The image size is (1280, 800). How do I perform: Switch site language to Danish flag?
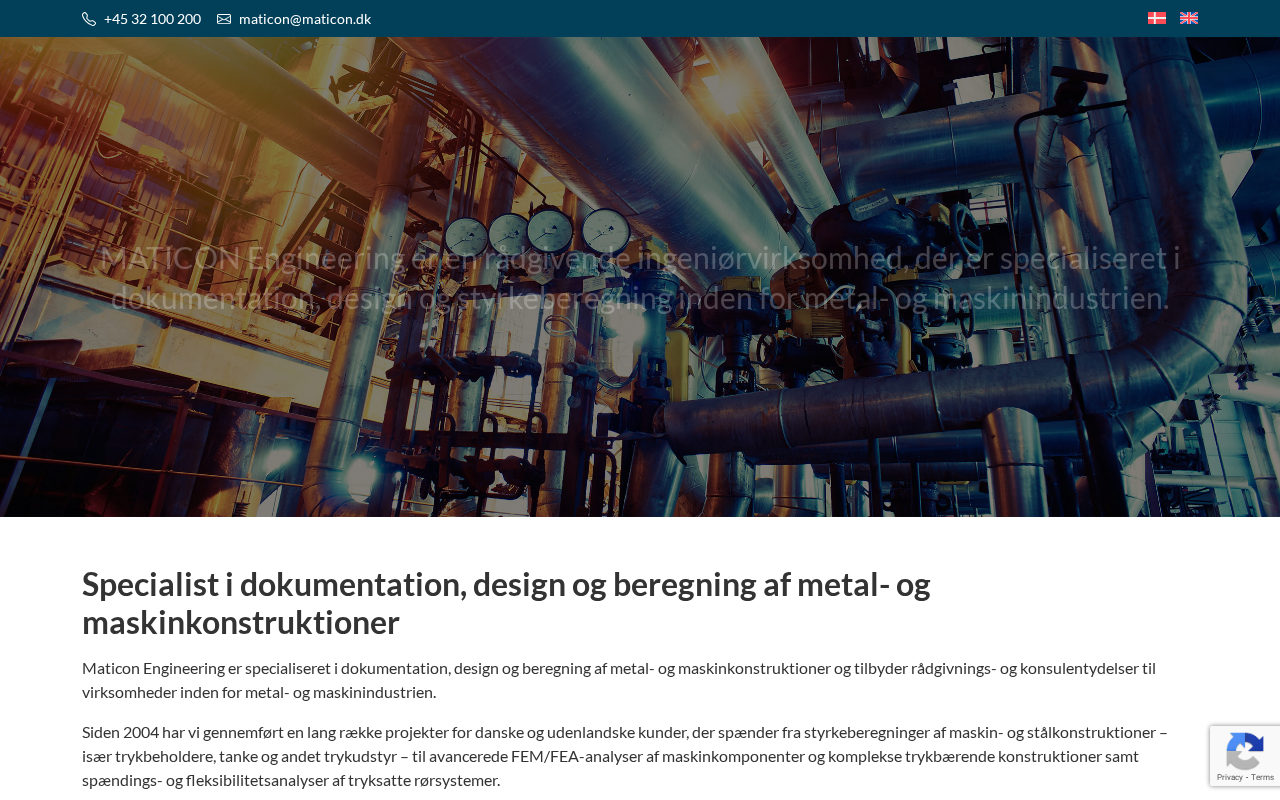click(x=1157, y=18)
